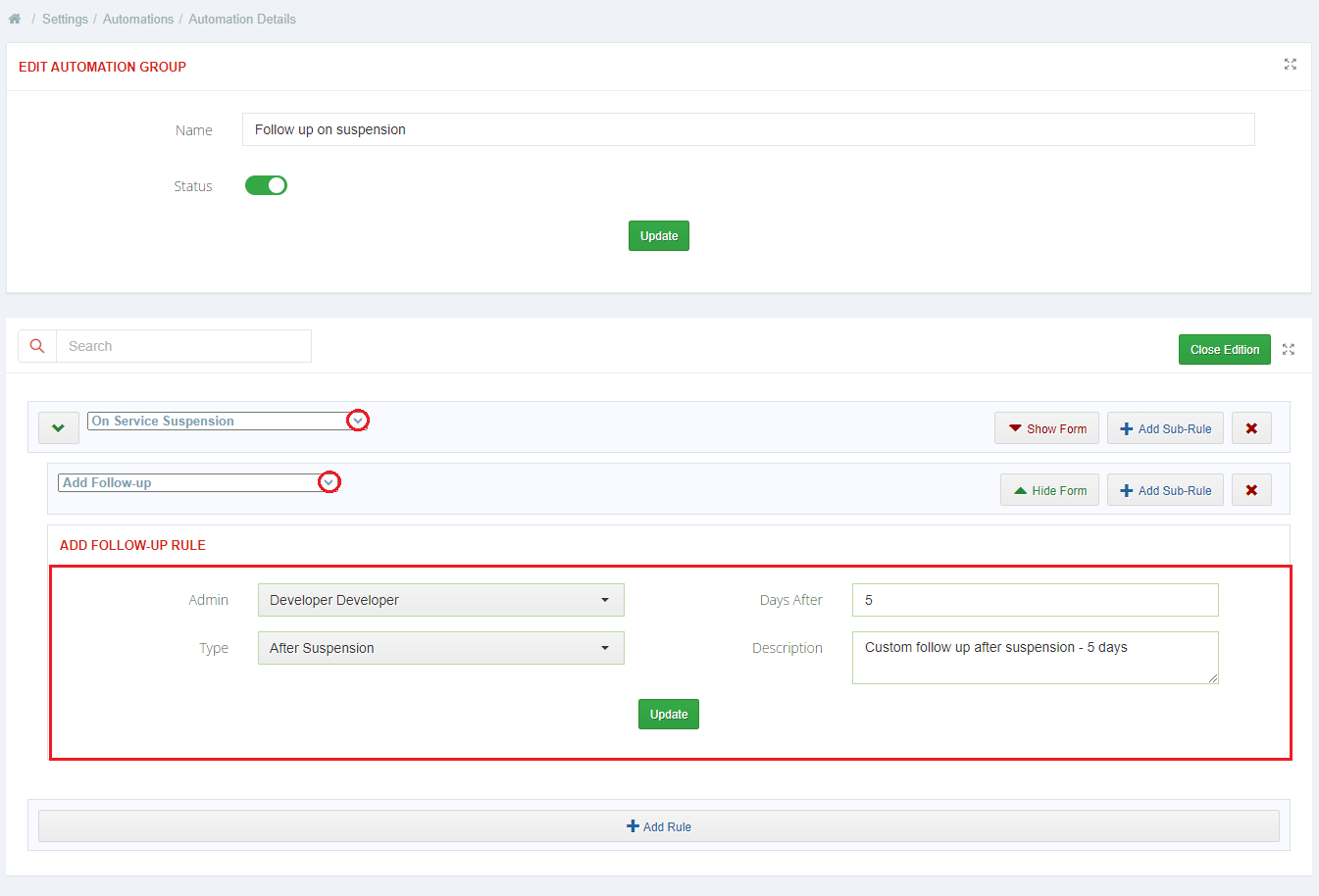Viewport: 1319px width, 896px height.
Task: Open the Add Follow-up dropdown
Action: coord(198,482)
